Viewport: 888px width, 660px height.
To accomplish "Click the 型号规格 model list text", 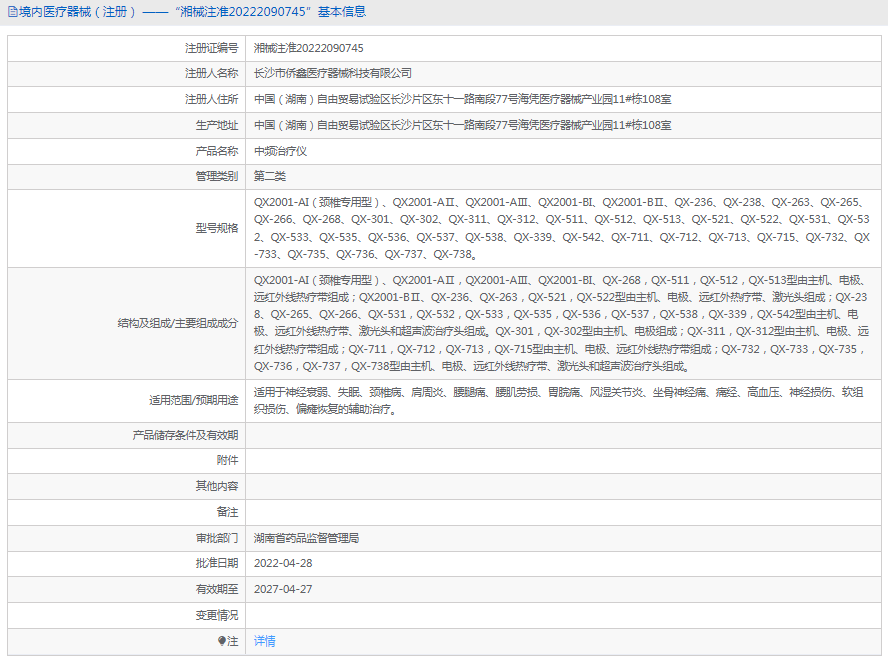I will [x=560, y=228].
